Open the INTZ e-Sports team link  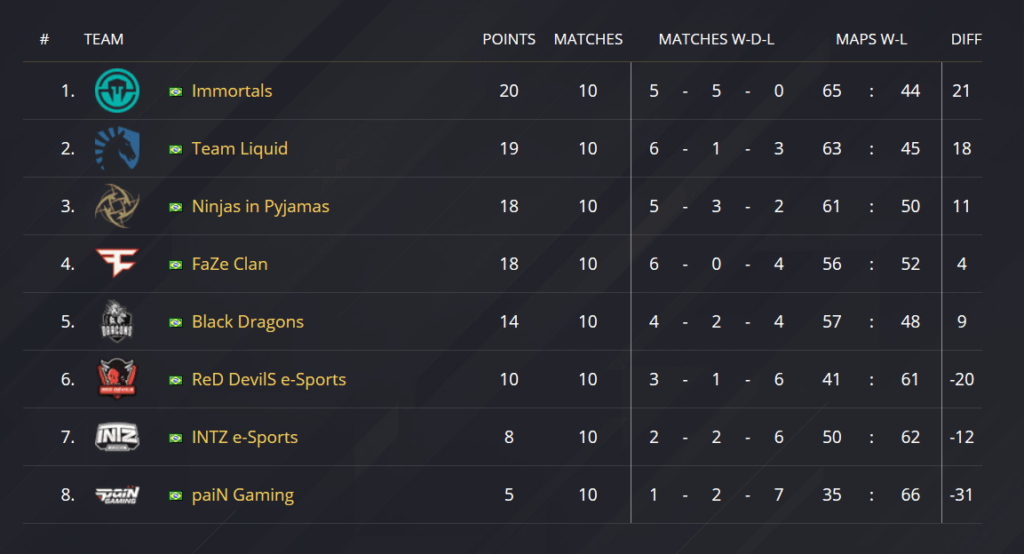[245, 437]
